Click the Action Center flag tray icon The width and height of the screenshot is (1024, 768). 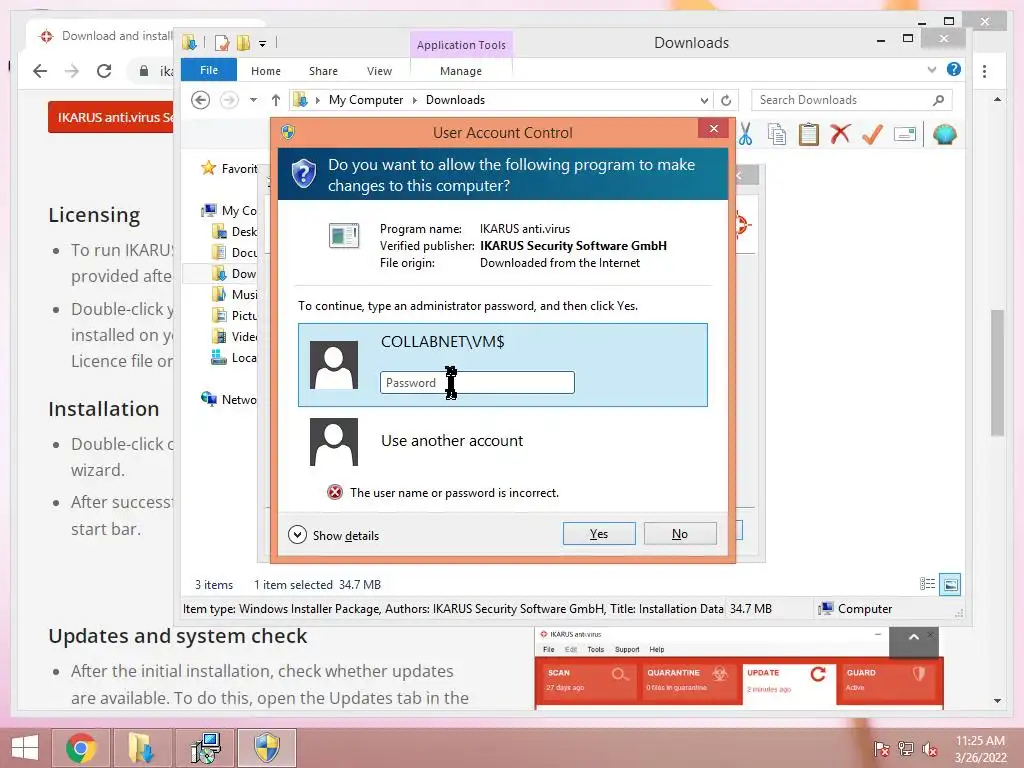click(881, 749)
